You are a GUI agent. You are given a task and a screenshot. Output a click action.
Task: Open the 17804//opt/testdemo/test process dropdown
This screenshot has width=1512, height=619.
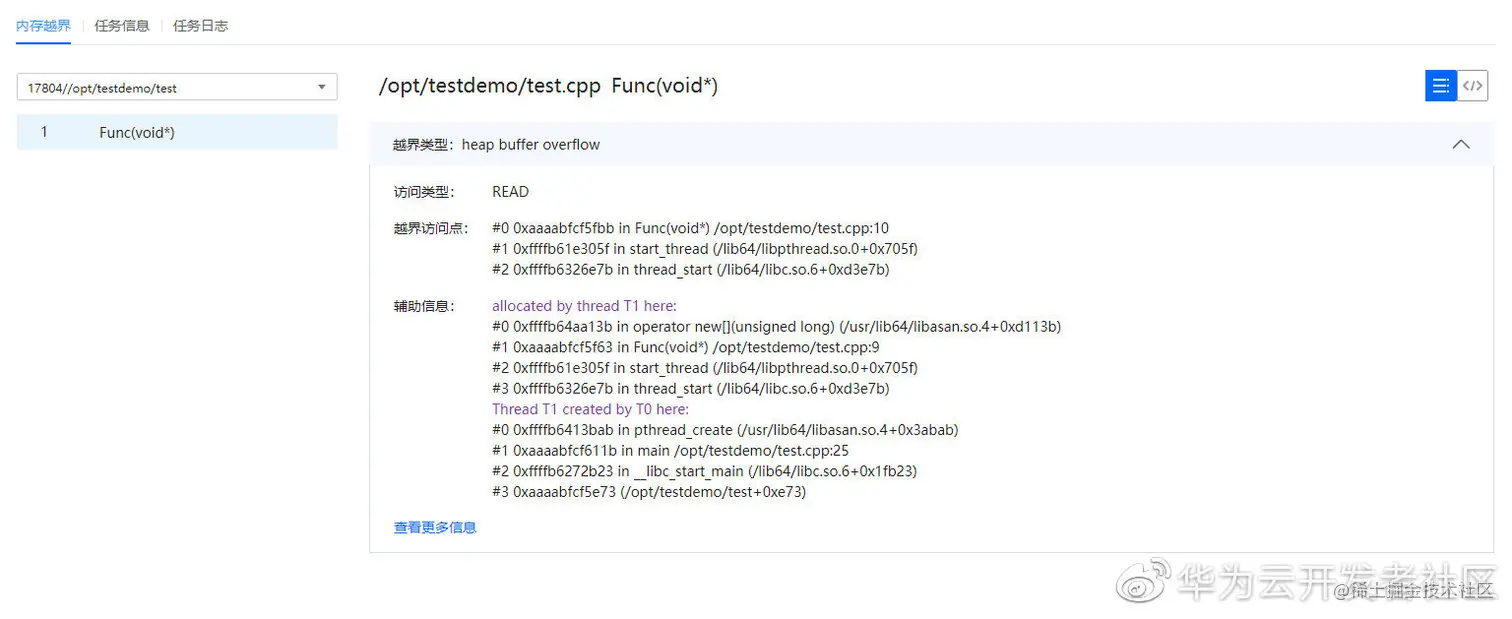pos(177,88)
